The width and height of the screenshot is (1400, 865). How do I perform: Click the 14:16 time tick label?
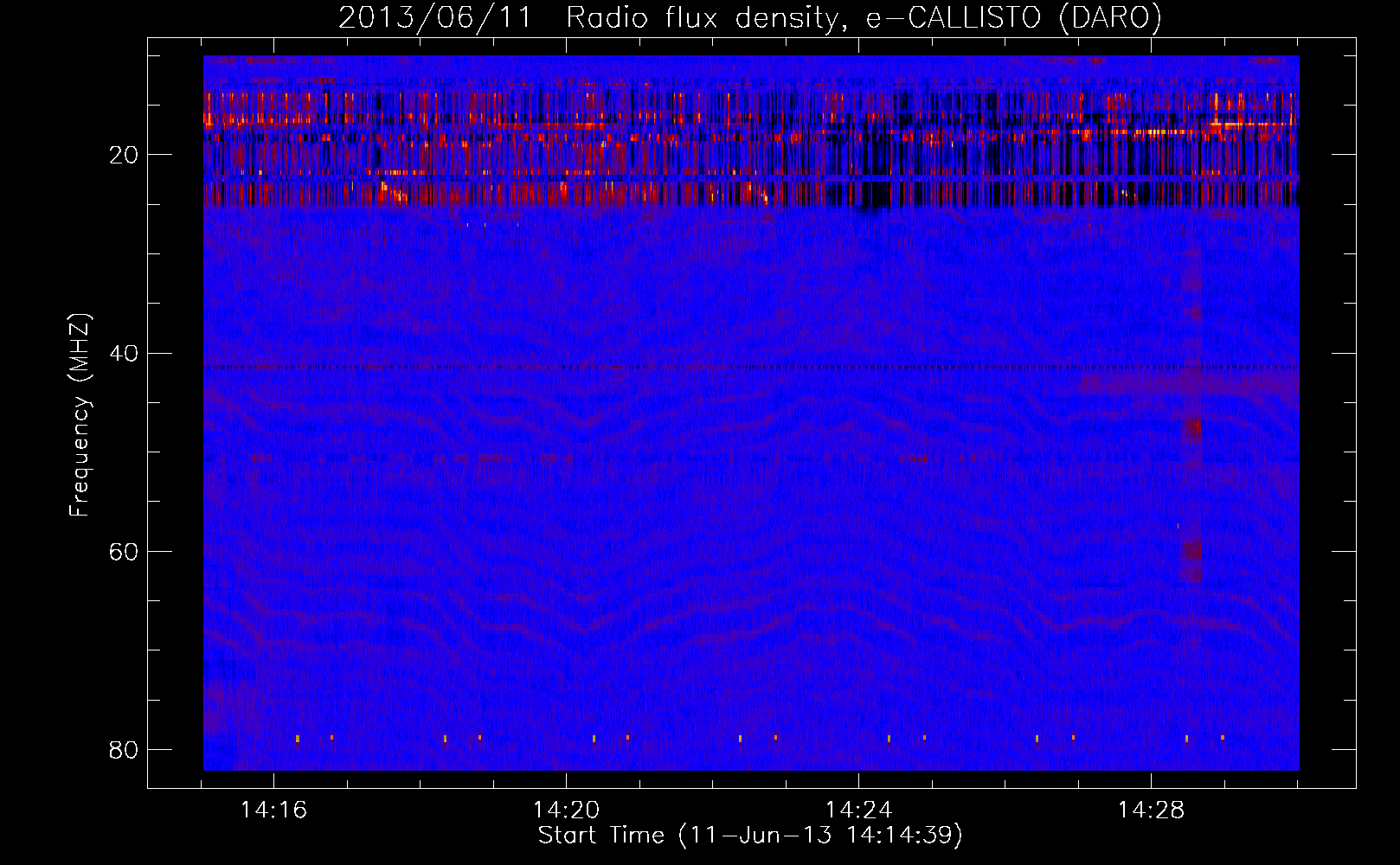274,811
